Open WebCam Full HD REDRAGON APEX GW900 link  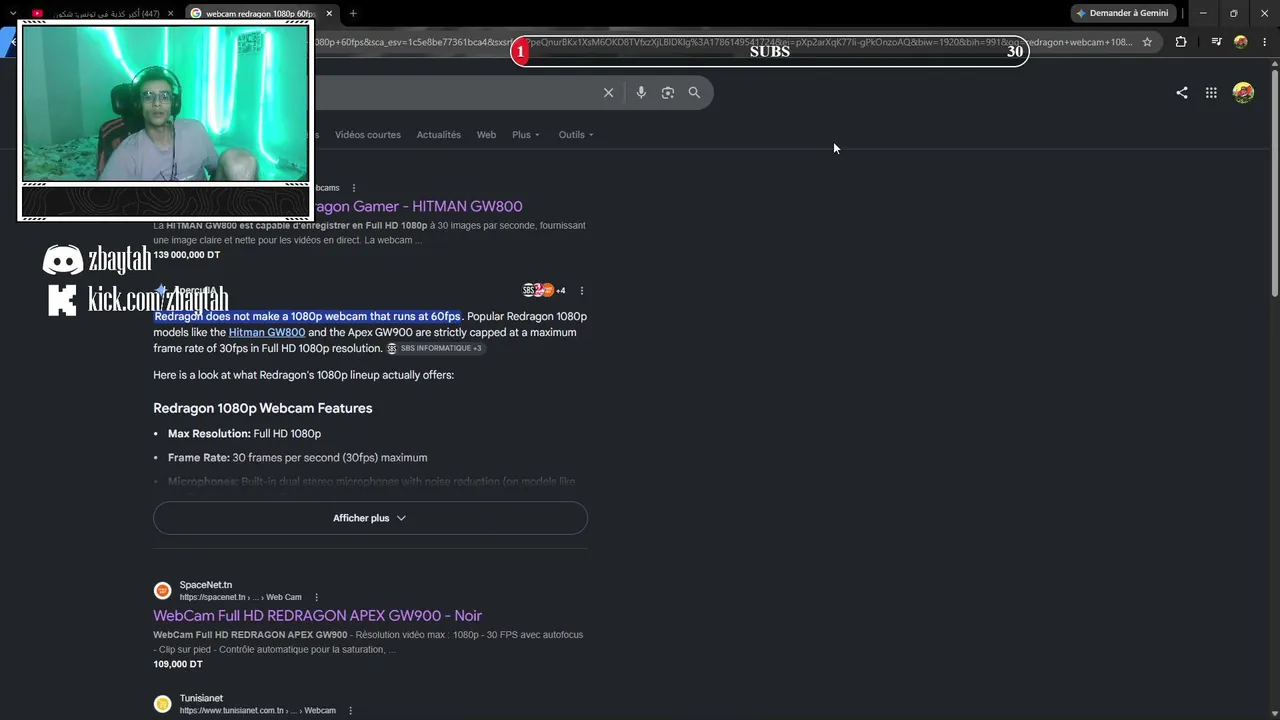(x=317, y=616)
